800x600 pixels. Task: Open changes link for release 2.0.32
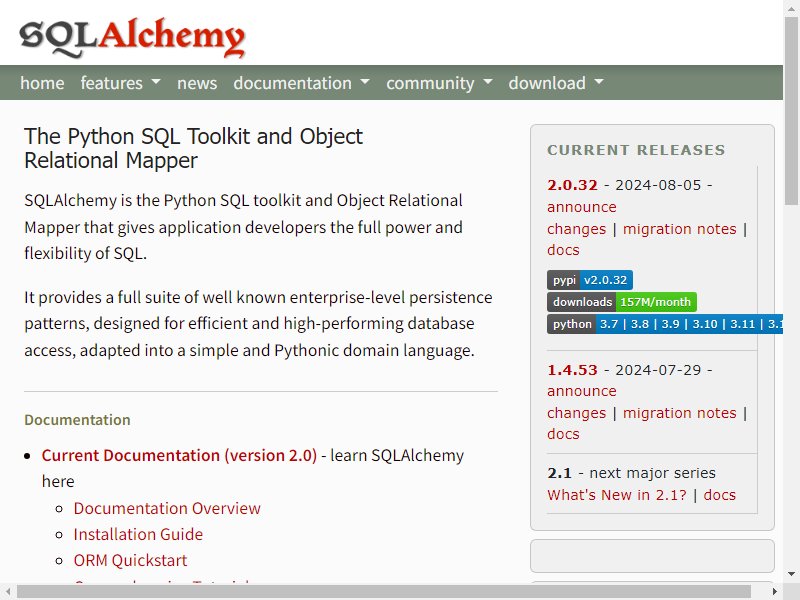(577, 229)
